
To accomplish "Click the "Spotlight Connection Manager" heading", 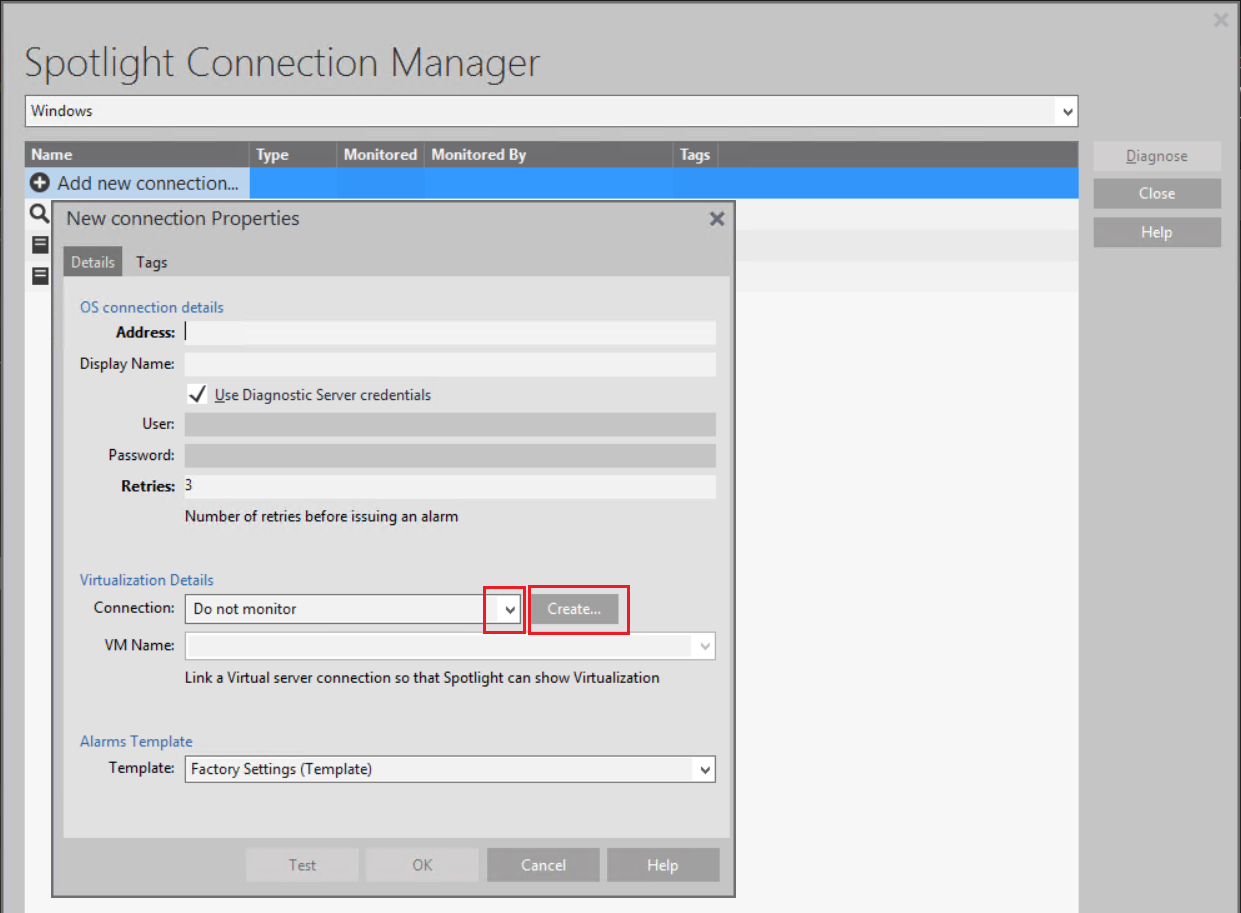I will 282,63.
